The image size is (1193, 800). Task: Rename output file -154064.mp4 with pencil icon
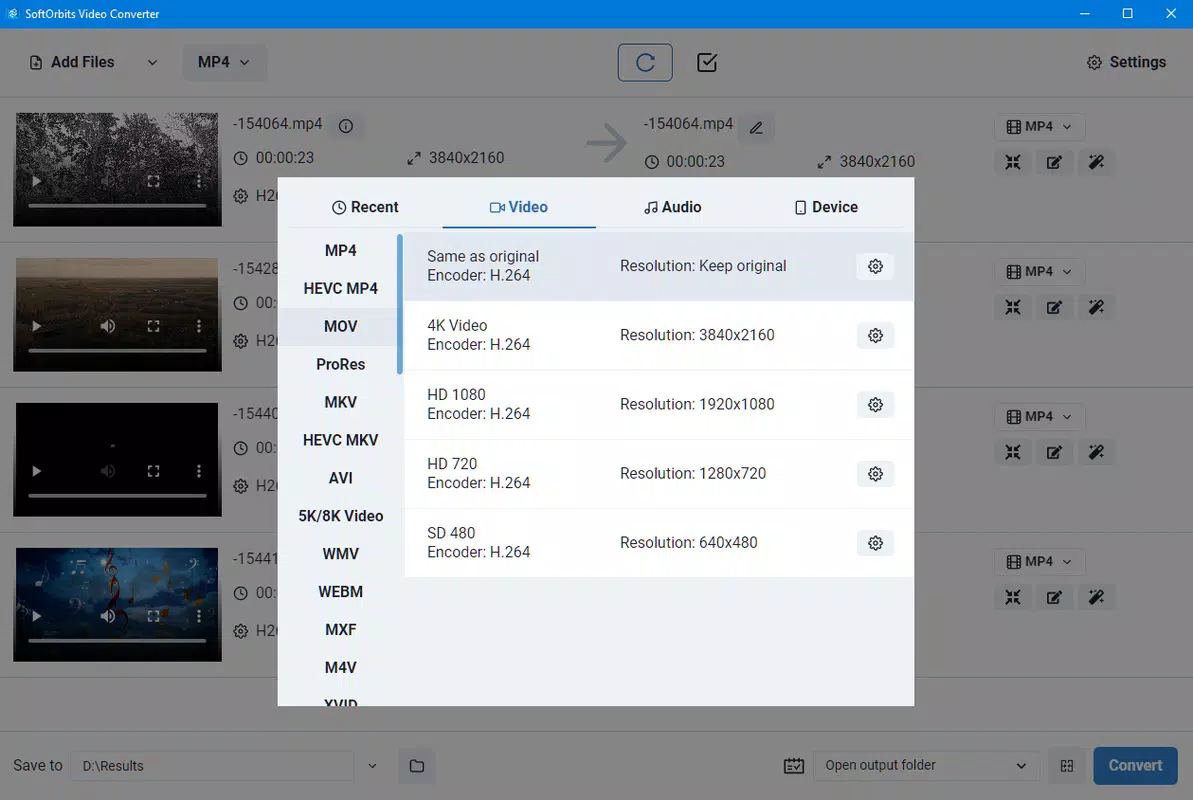756,128
